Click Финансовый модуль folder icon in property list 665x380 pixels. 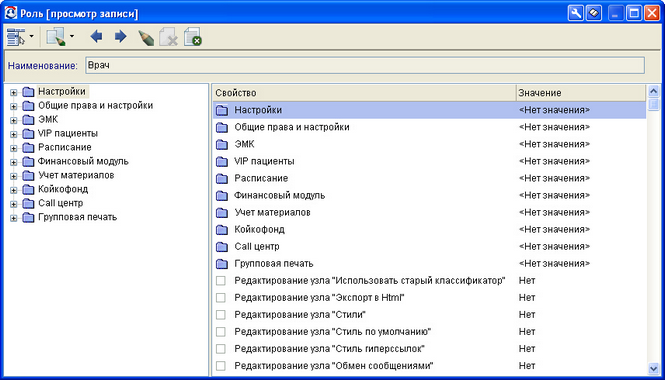[x=222, y=196]
